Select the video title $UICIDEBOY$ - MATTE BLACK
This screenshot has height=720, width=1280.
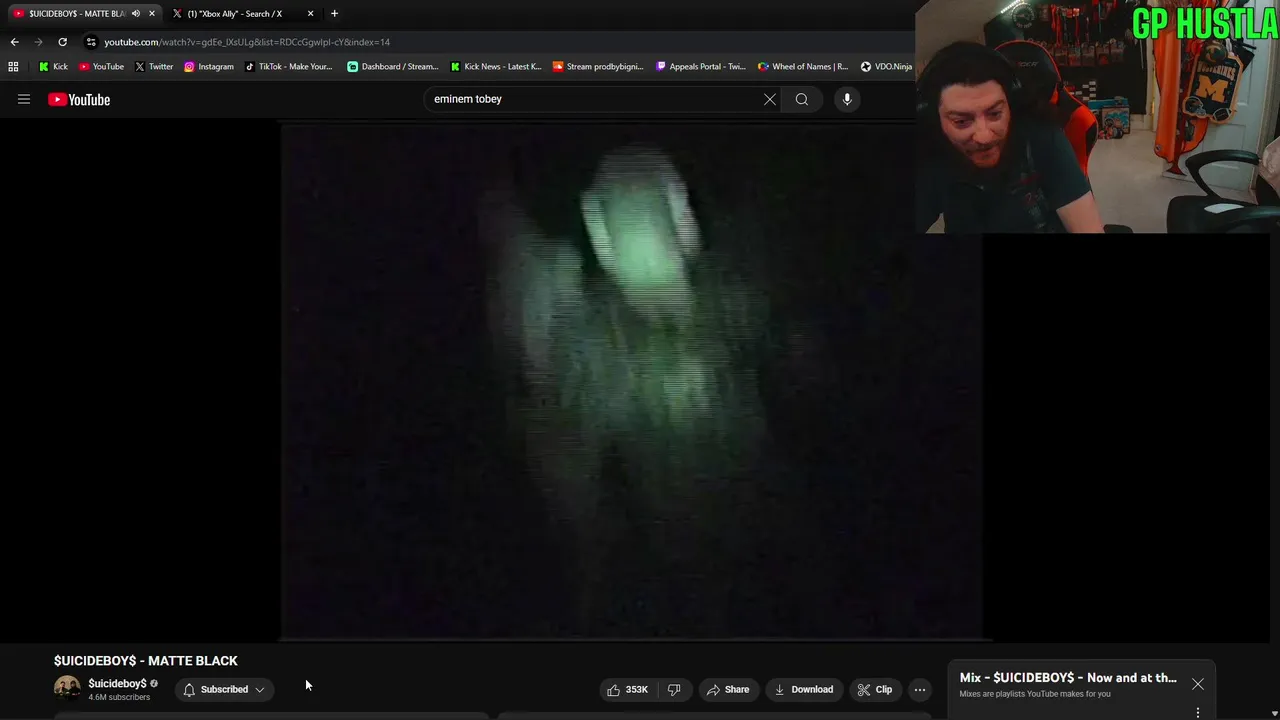[146, 661]
